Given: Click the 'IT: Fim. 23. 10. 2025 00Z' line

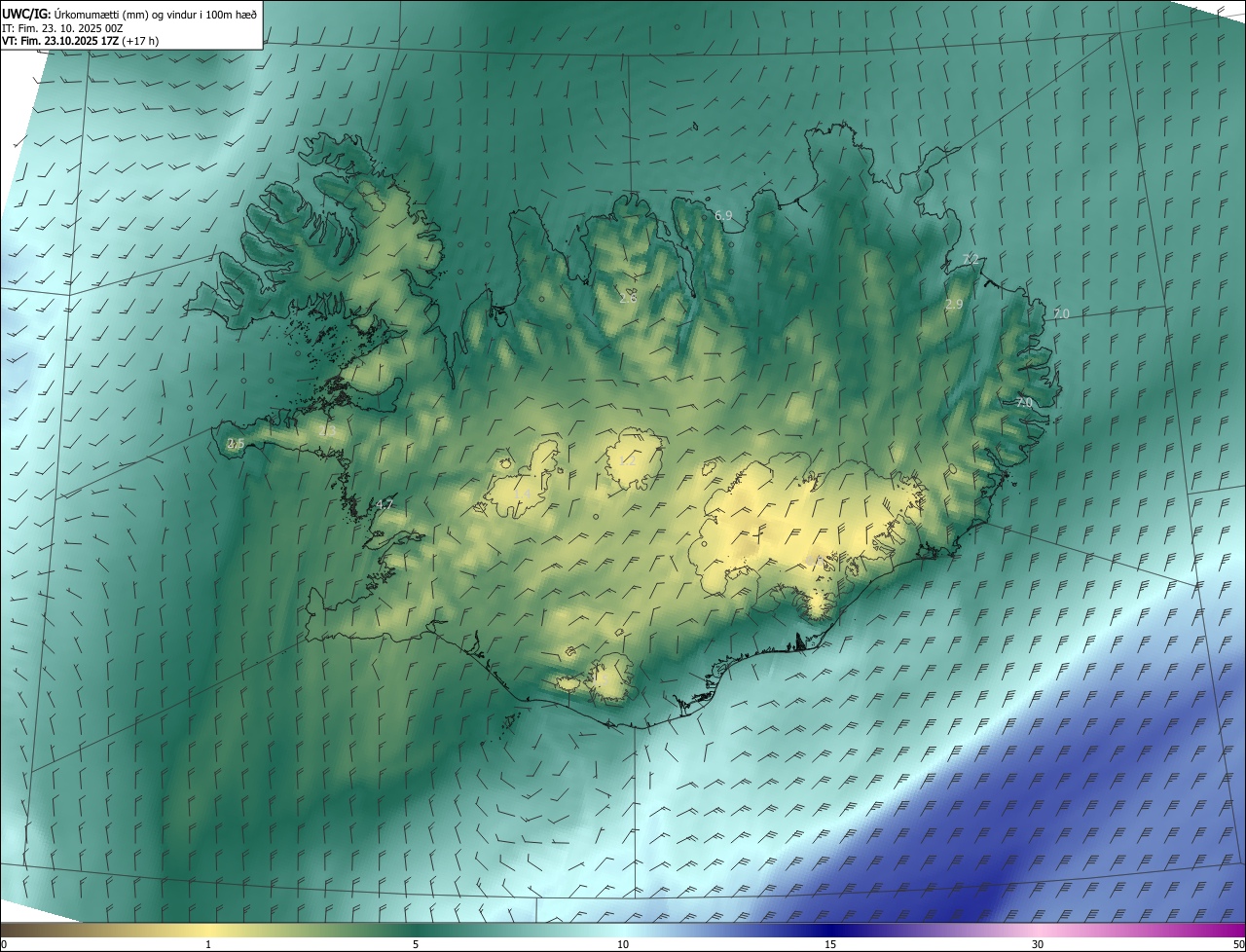Looking at the screenshot, I should pyautogui.click(x=61, y=27).
